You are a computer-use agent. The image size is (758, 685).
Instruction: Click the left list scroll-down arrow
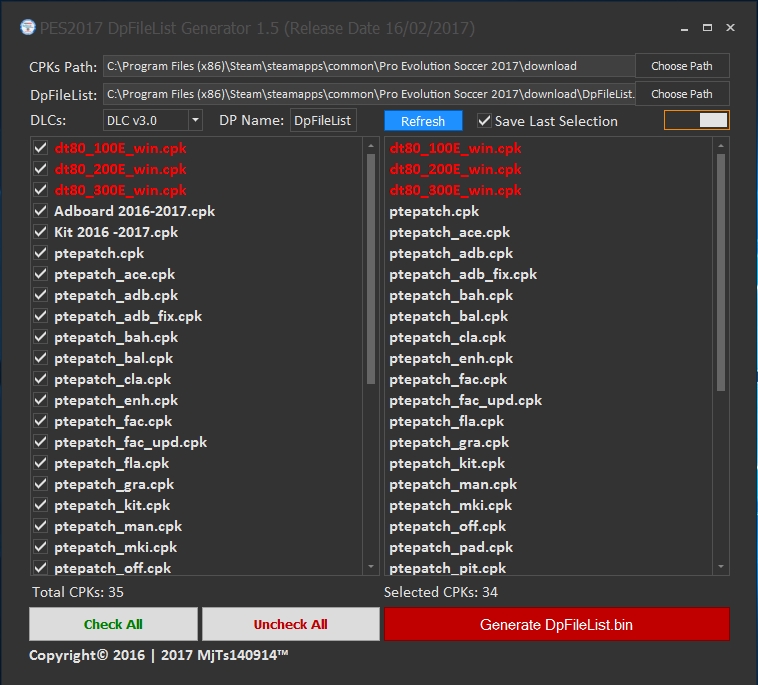pos(372,567)
